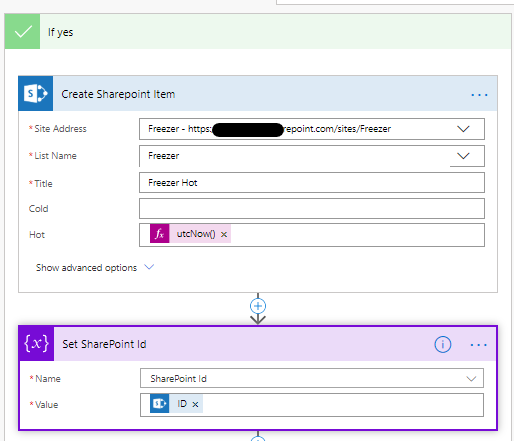Click the SharePoint icon on Create Sharepoint Item

pos(36,94)
